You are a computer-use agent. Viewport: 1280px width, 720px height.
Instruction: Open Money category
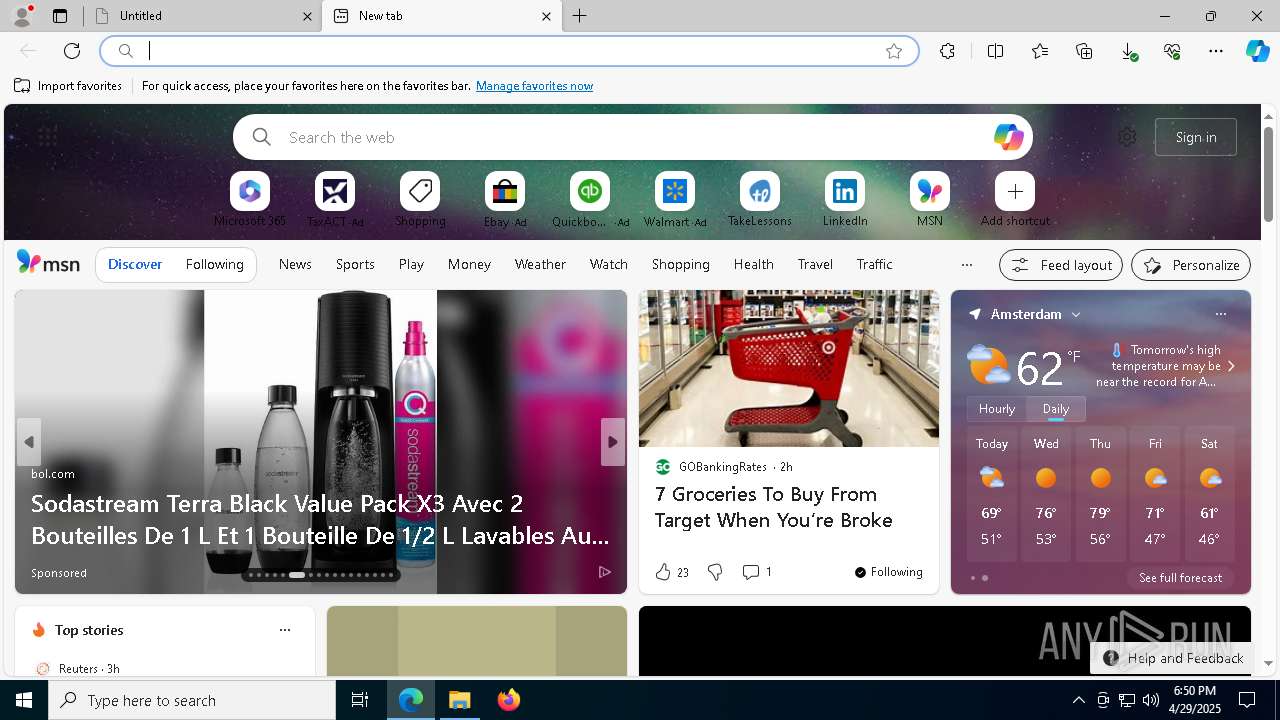[469, 264]
